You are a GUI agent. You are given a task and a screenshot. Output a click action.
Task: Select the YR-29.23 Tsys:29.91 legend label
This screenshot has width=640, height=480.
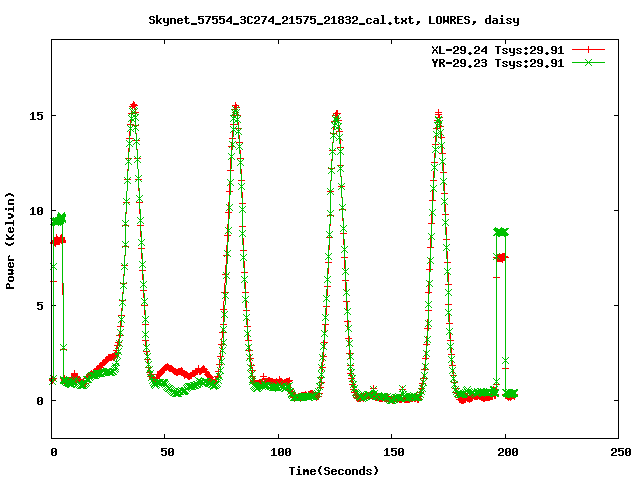pyautogui.click(x=498, y=63)
